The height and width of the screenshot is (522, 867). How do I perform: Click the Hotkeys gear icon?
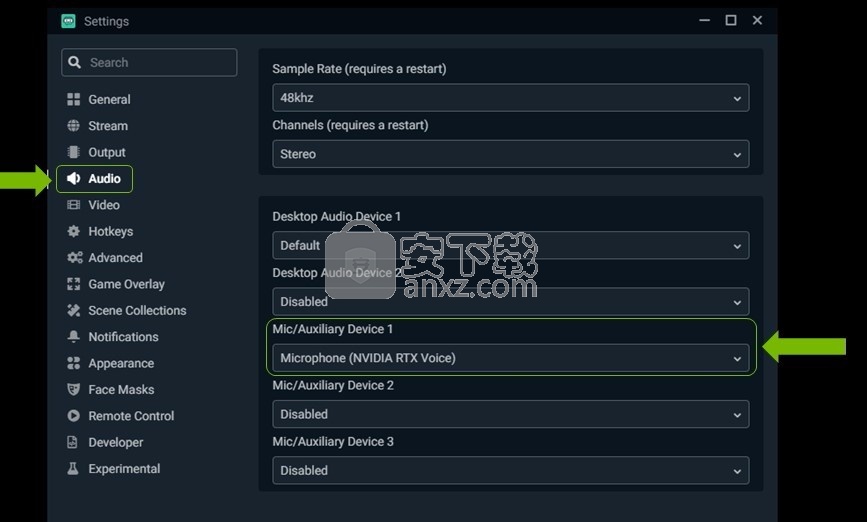pos(74,231)
